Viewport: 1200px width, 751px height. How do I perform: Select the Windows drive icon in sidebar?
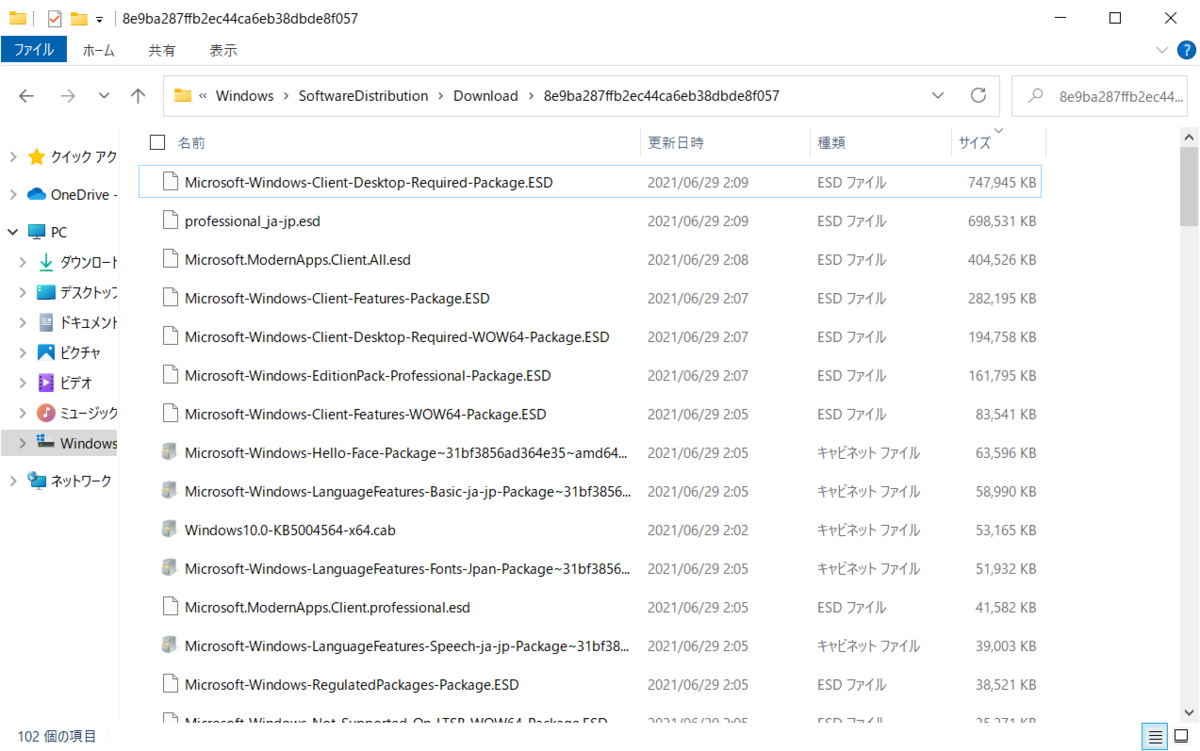click(46, 442)
